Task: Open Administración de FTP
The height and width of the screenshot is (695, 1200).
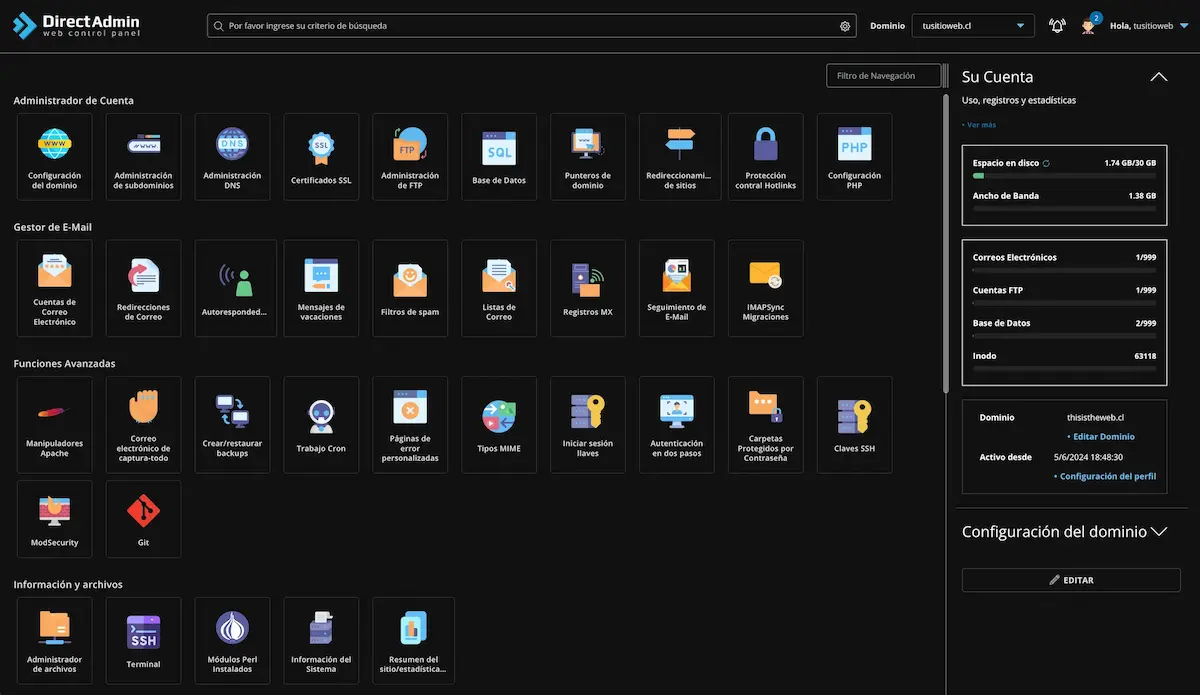Action: [410, 156]
